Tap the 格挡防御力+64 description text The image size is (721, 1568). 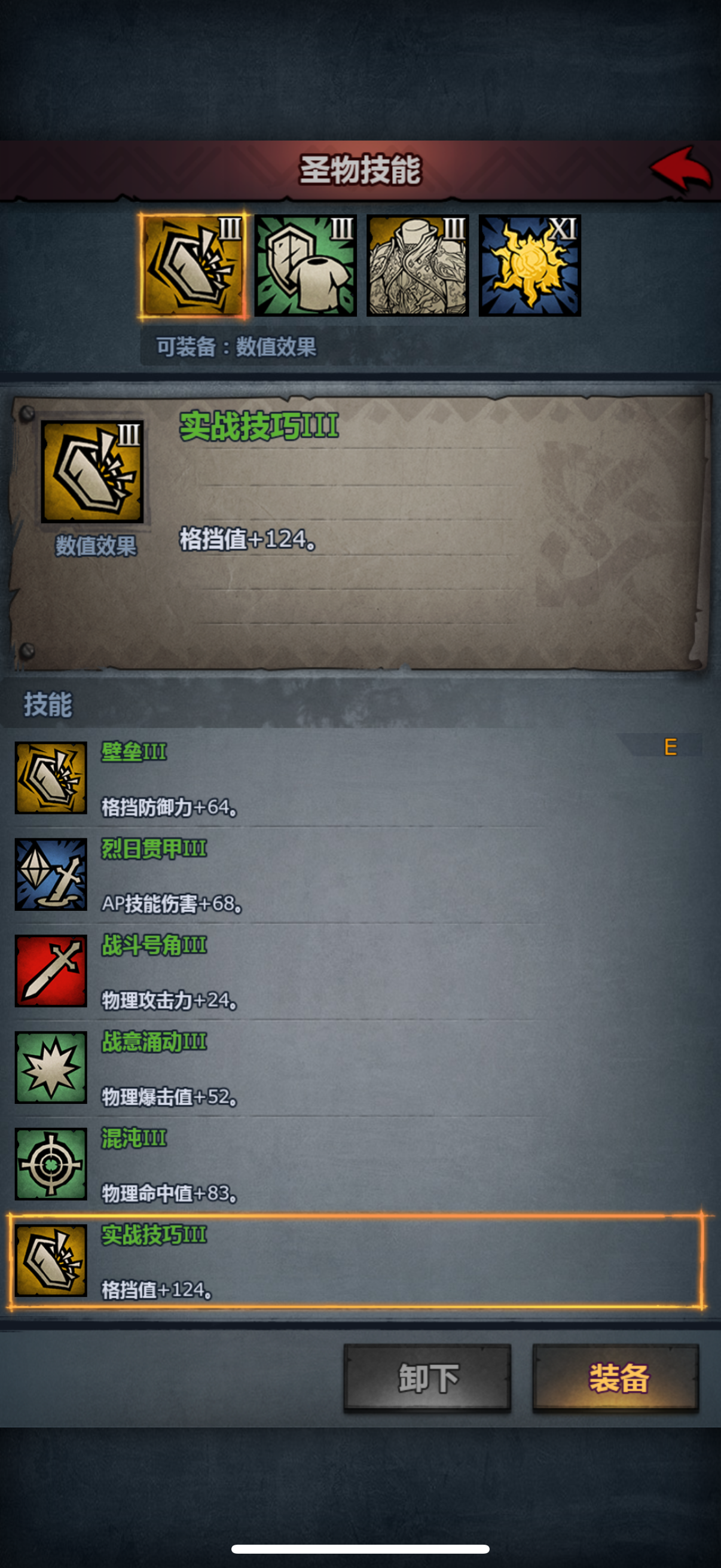pyautogui.click(x=169, y=807)
